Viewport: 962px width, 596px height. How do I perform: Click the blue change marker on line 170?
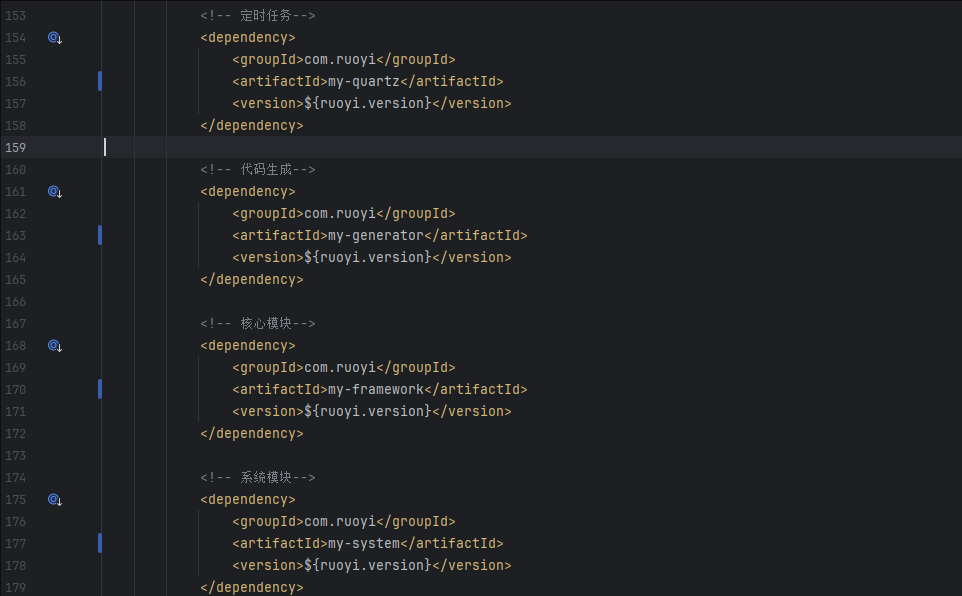click(100, 389)
